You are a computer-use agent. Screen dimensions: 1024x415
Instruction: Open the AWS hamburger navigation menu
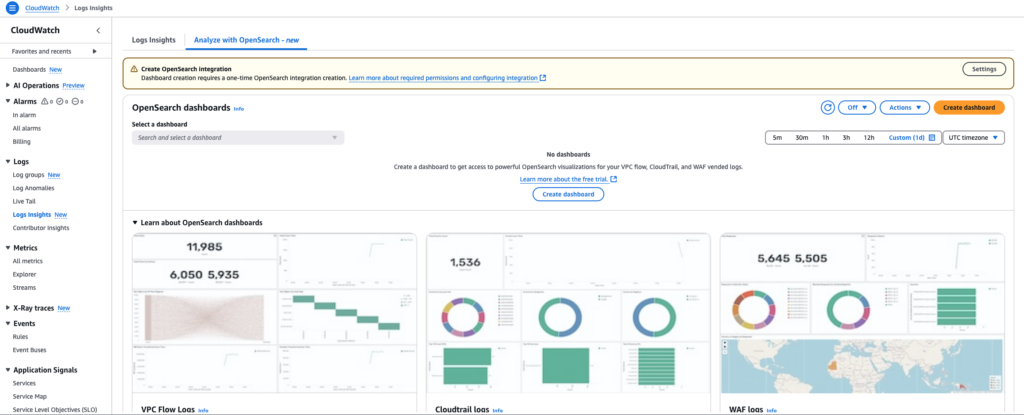[12, 8]
